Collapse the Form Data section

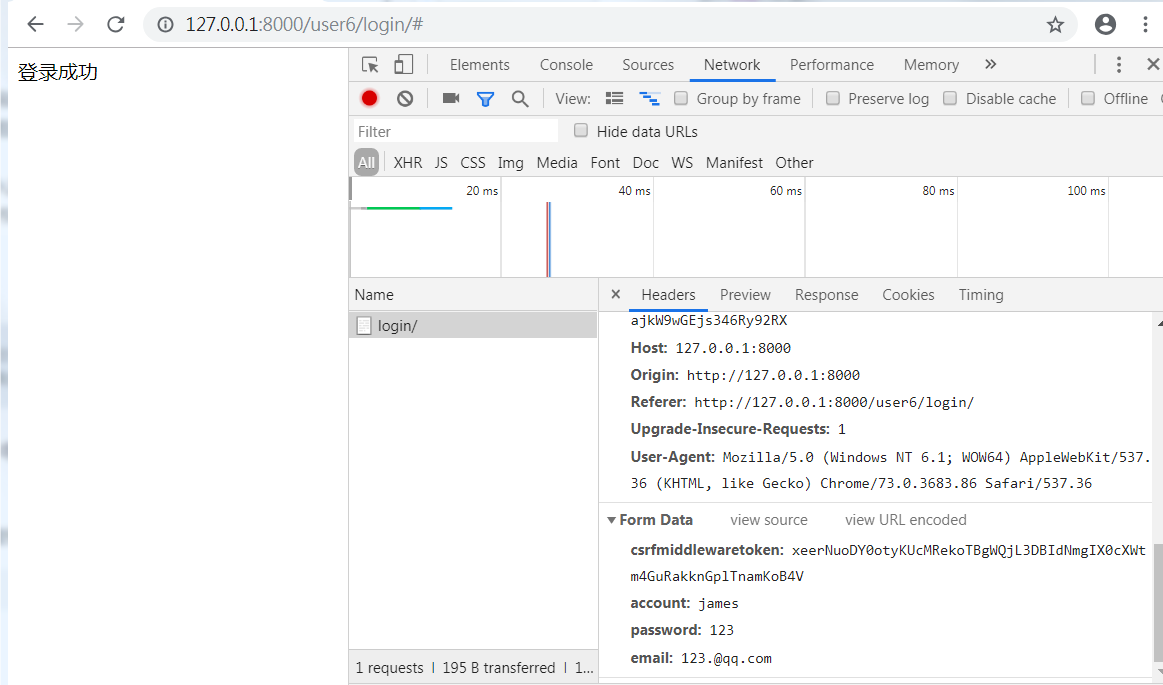pyautogui.click(x=611, y=520)
